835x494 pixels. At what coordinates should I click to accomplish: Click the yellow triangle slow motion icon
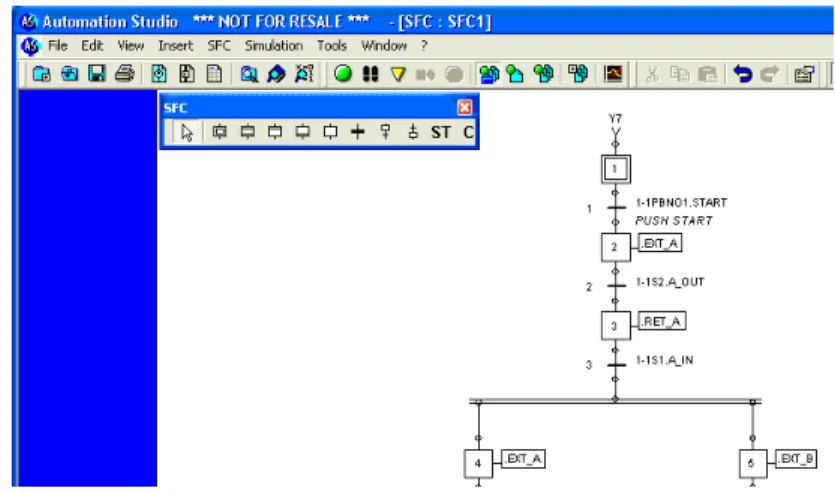(x=398, y=74)
